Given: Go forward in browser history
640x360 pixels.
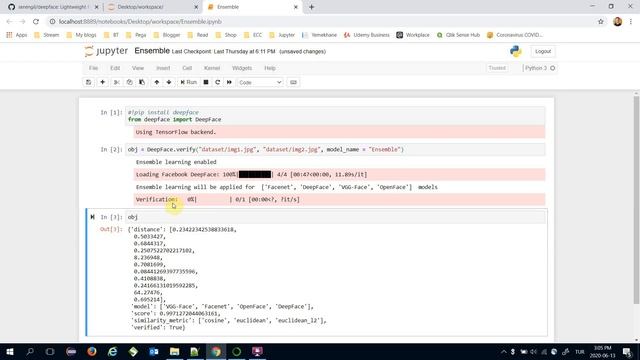Looking at the screenshot, I should 22,22.
